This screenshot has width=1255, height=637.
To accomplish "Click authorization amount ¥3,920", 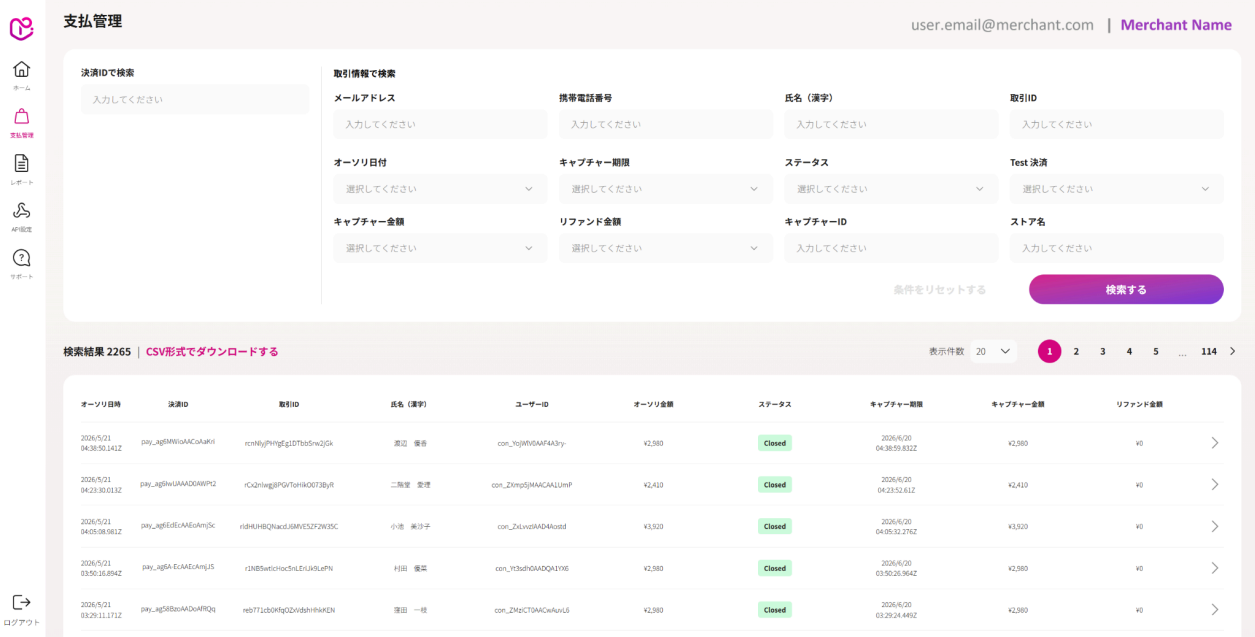I will pos(653,526).
